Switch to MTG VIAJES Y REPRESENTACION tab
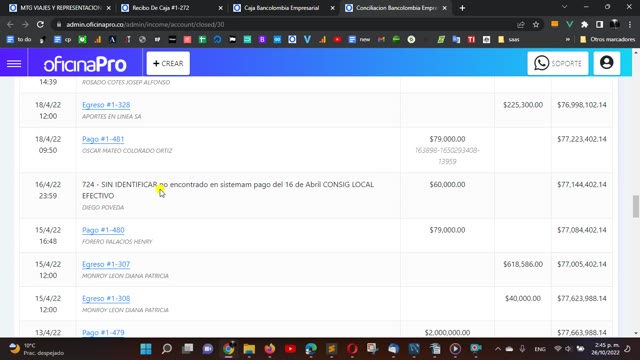This screenshot has height=360, width=640. [x=60, y=8]
